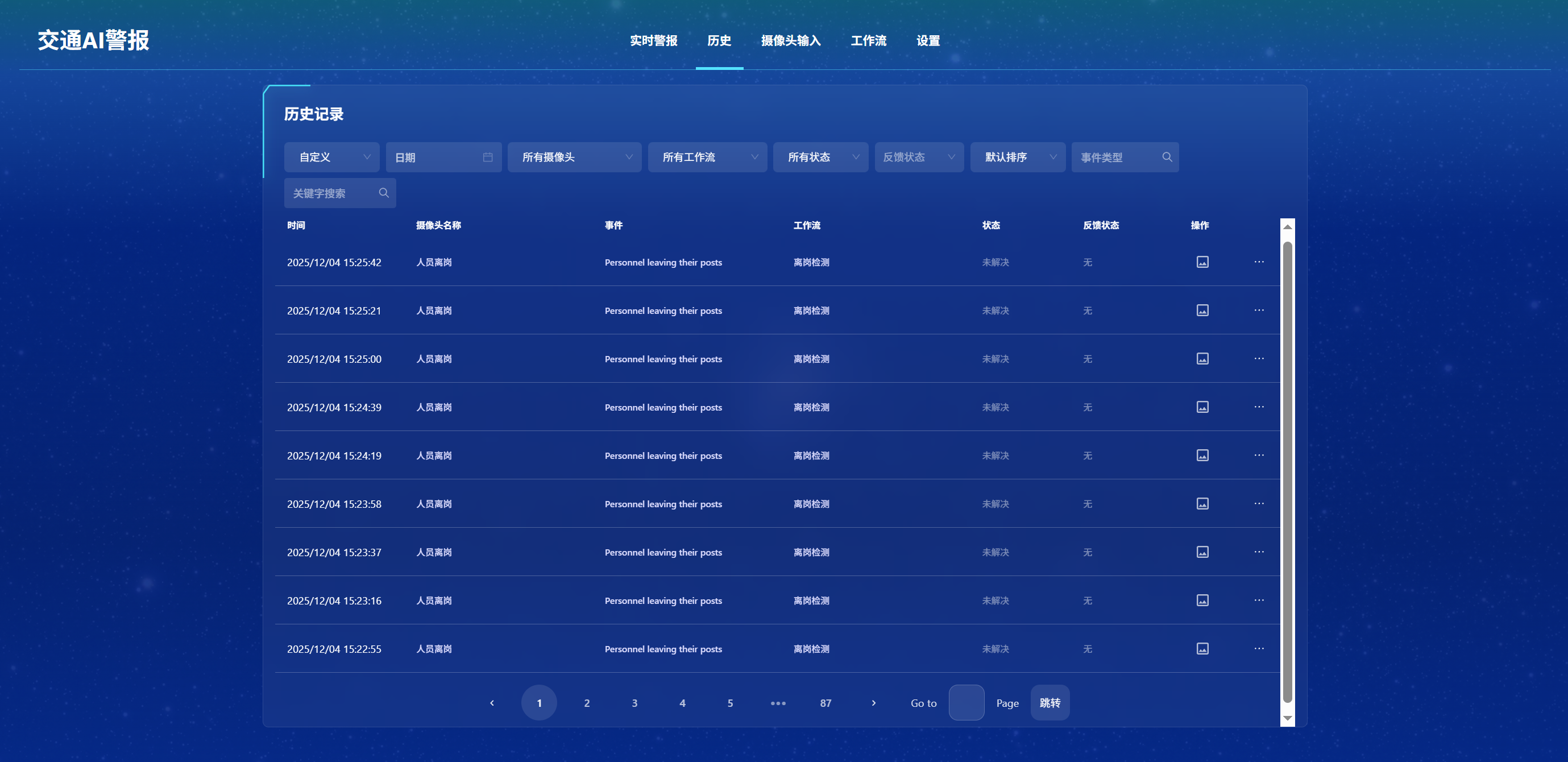View image icon for 15:24:39 record

[1202, 407]
